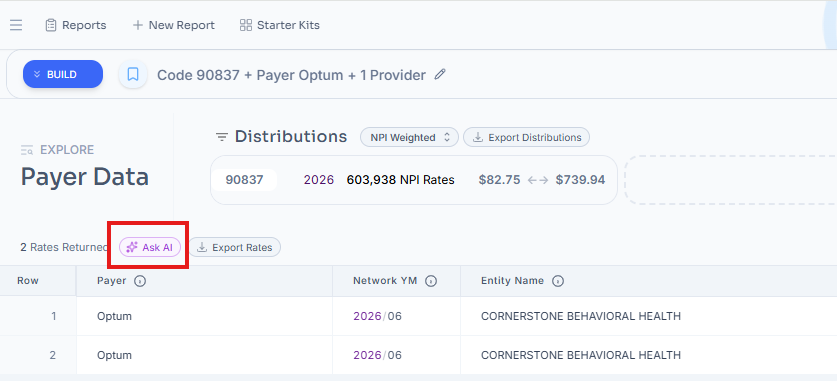This screenshot has width=837, height=381.
Task: Click the bookmark icon beside report title
Action: 133,74
